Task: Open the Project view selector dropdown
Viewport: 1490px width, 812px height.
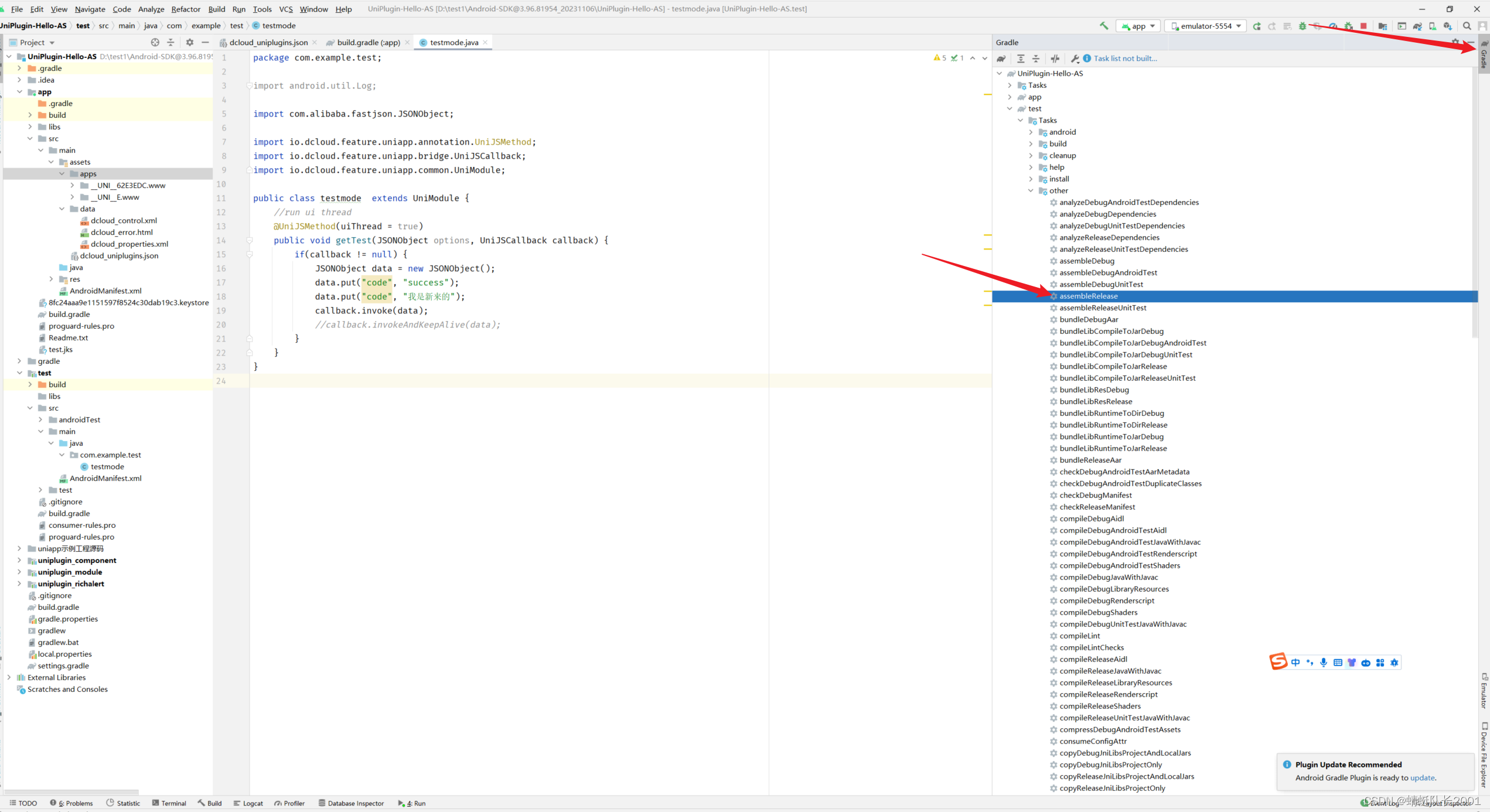Action: tap(32, 42)
